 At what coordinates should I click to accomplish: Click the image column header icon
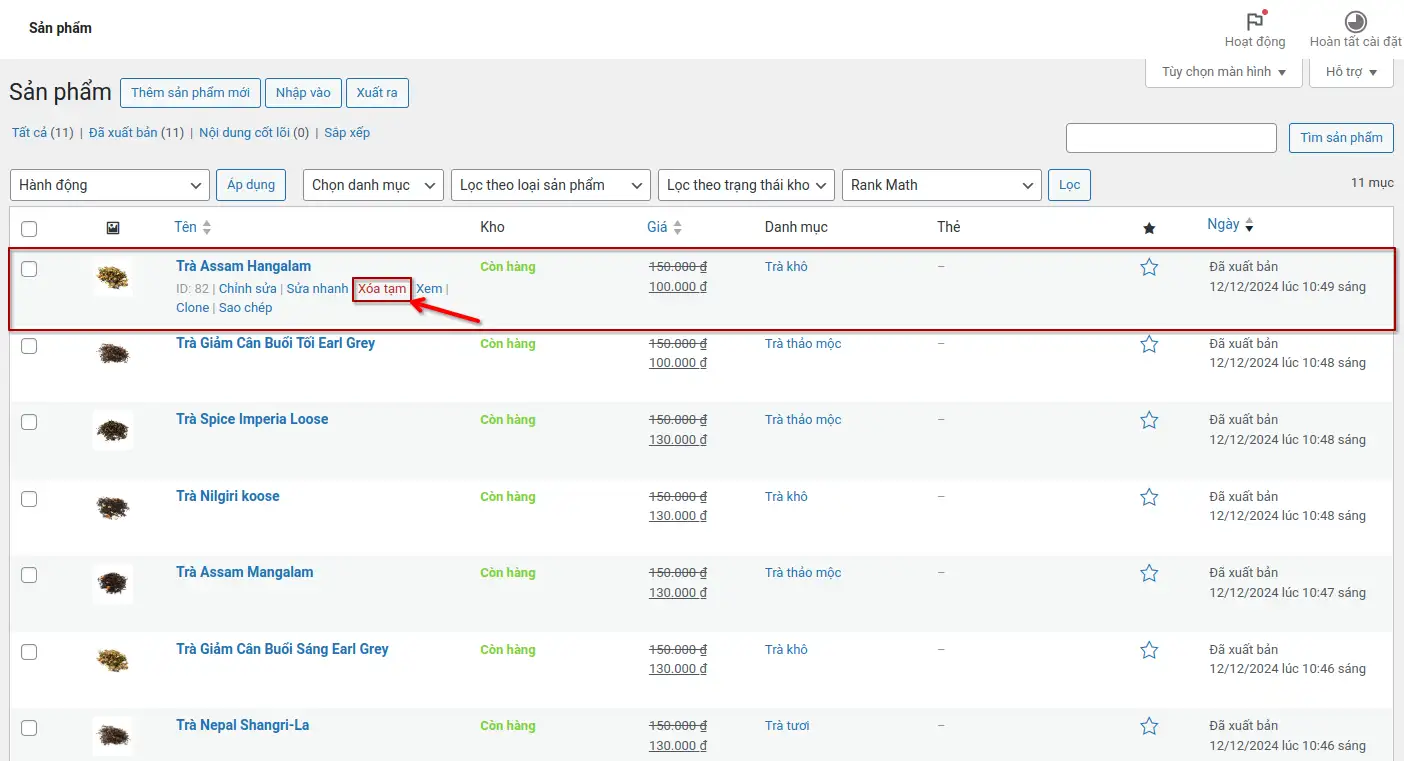click(113, 228)
